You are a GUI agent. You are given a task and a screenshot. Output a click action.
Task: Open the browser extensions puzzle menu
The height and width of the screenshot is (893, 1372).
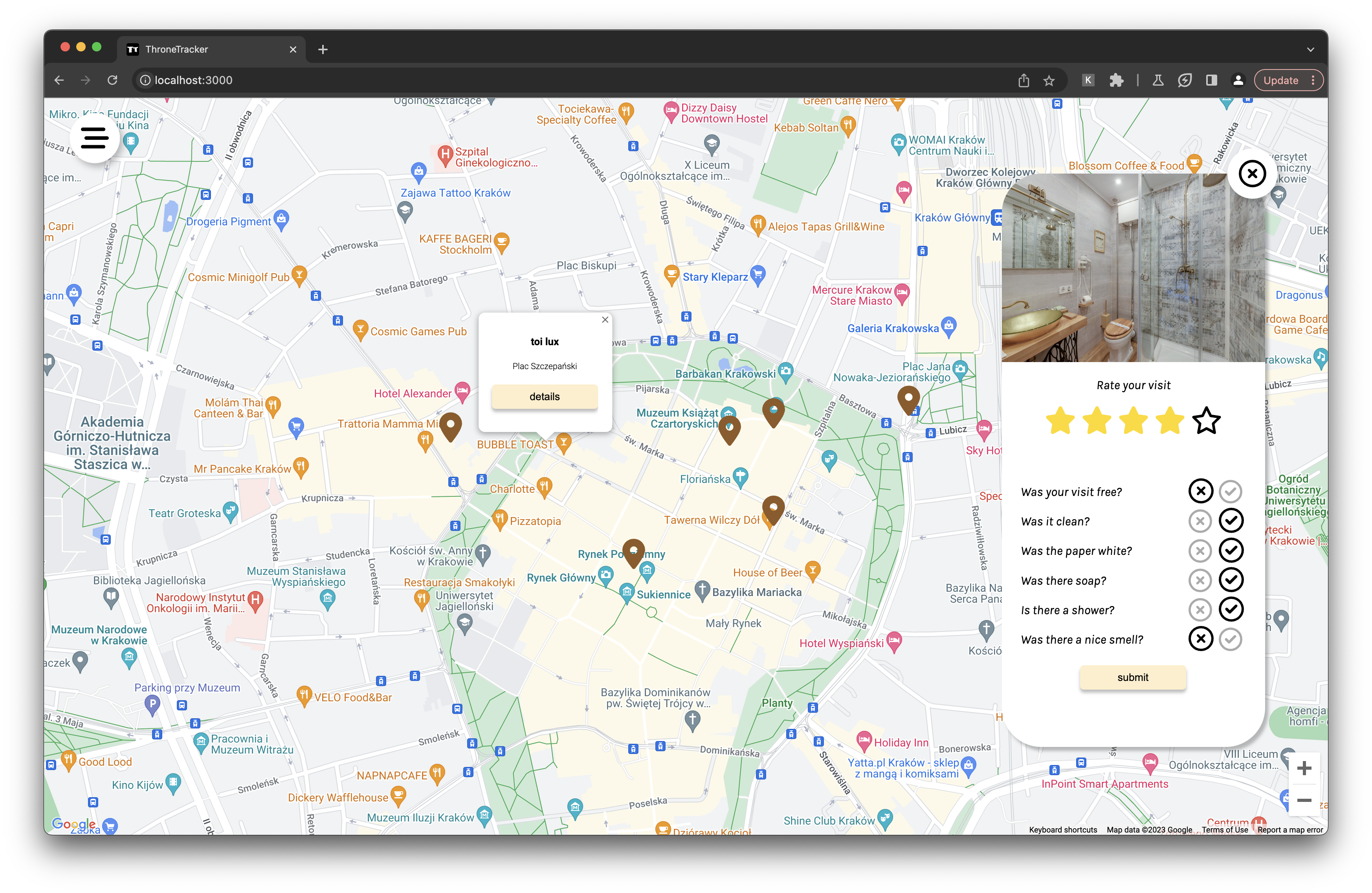coord(1116,80)
